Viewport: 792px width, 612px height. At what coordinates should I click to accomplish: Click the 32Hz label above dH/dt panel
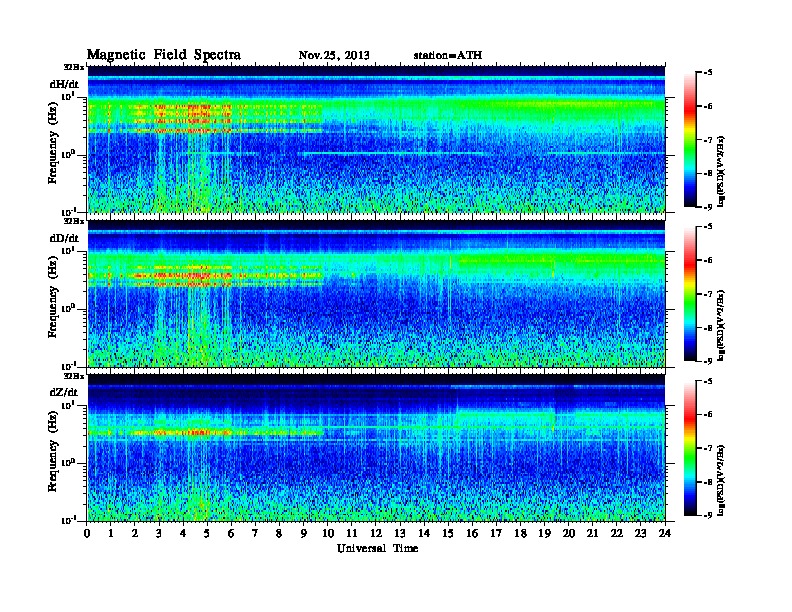(74, 66)
